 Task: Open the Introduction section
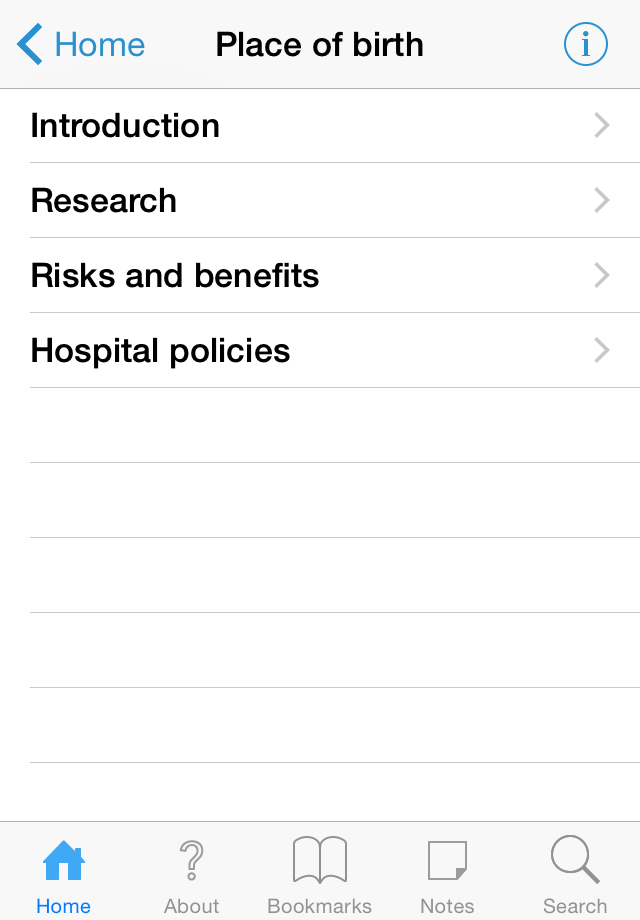[x=125, y=125]
